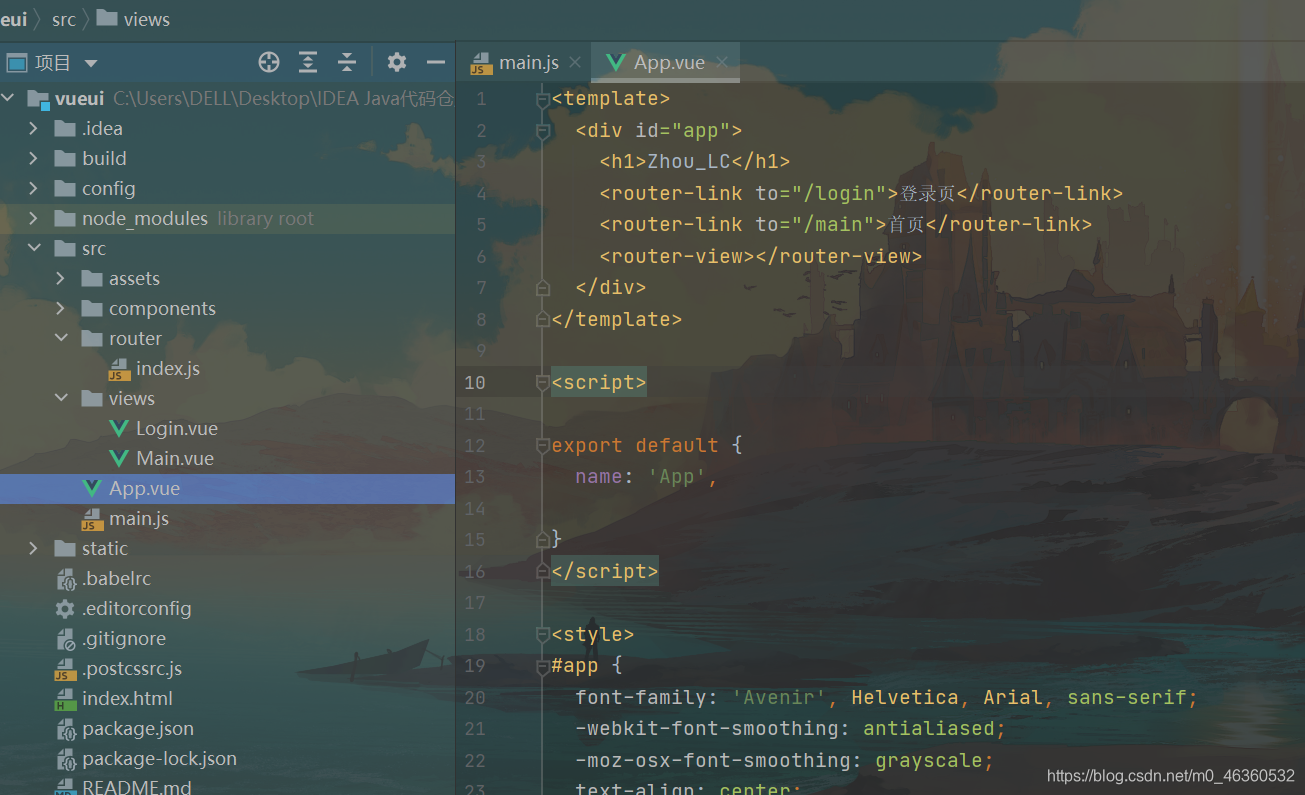Click the HTML icon of index.html
The height and width of the screenshot is (795, 1305).
[x=65, y=699]
